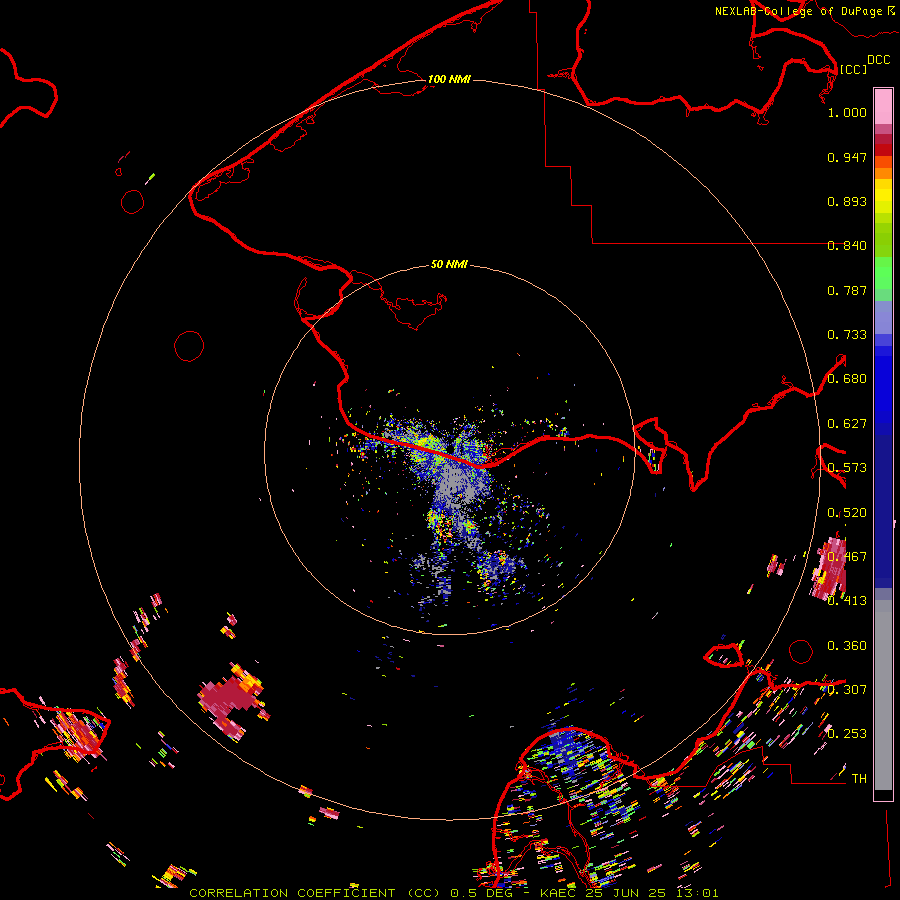Select the 0.520 scale value label

pyautogui.click(x=847, y=513)
